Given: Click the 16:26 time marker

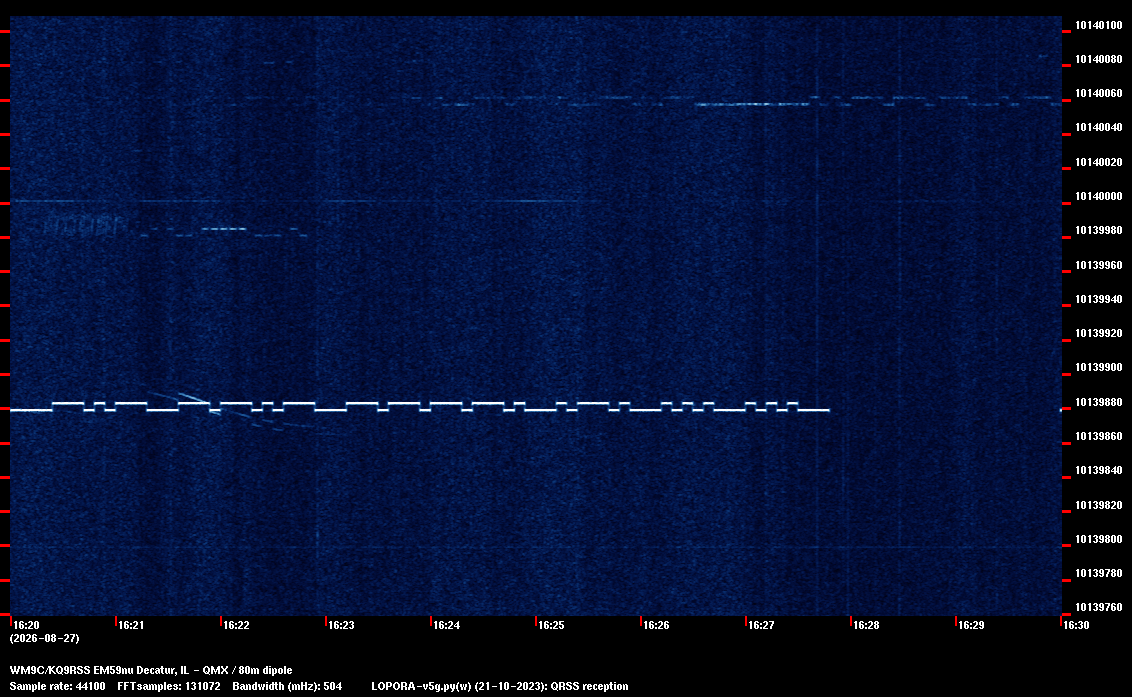Looking at the screenshot, I should [656, 625].
